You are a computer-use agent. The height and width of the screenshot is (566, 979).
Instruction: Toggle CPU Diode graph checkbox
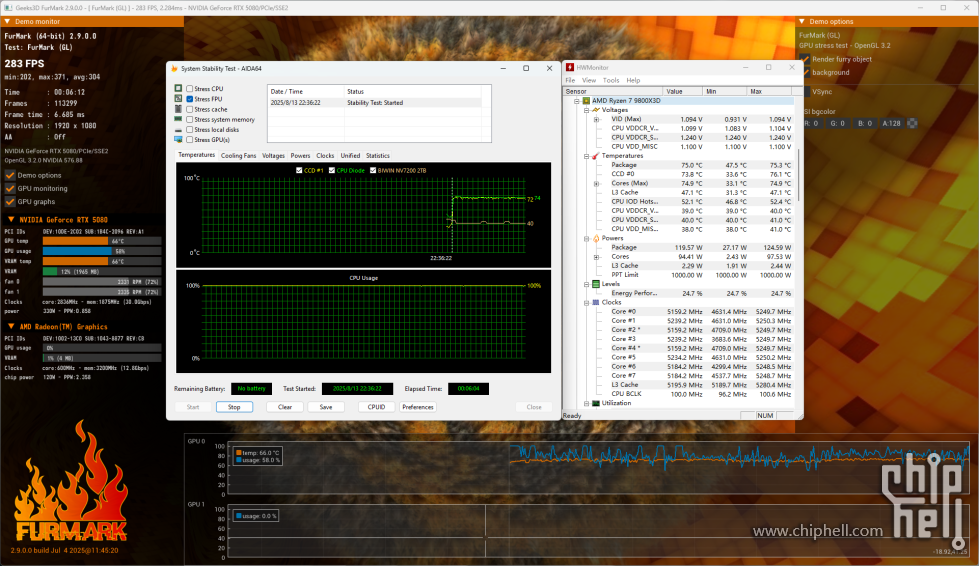(x=332, y=170)
